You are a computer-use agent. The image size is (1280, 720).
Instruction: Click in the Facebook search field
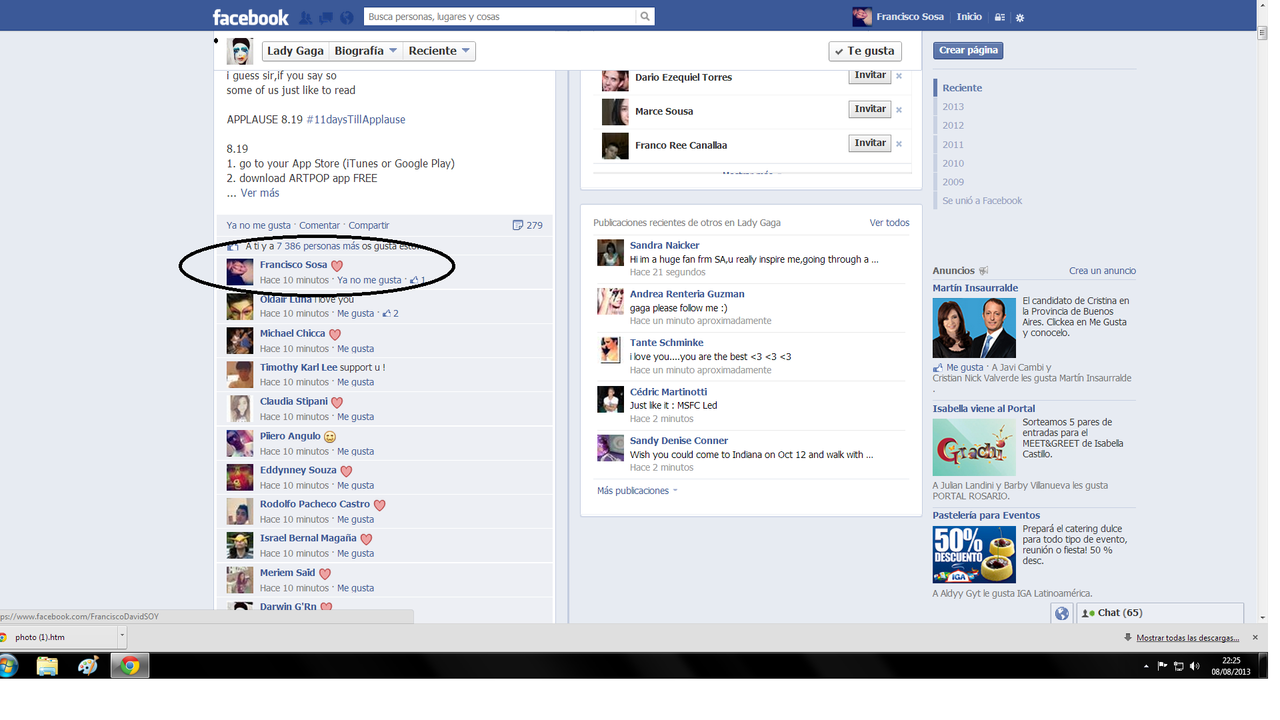(500, 17)
